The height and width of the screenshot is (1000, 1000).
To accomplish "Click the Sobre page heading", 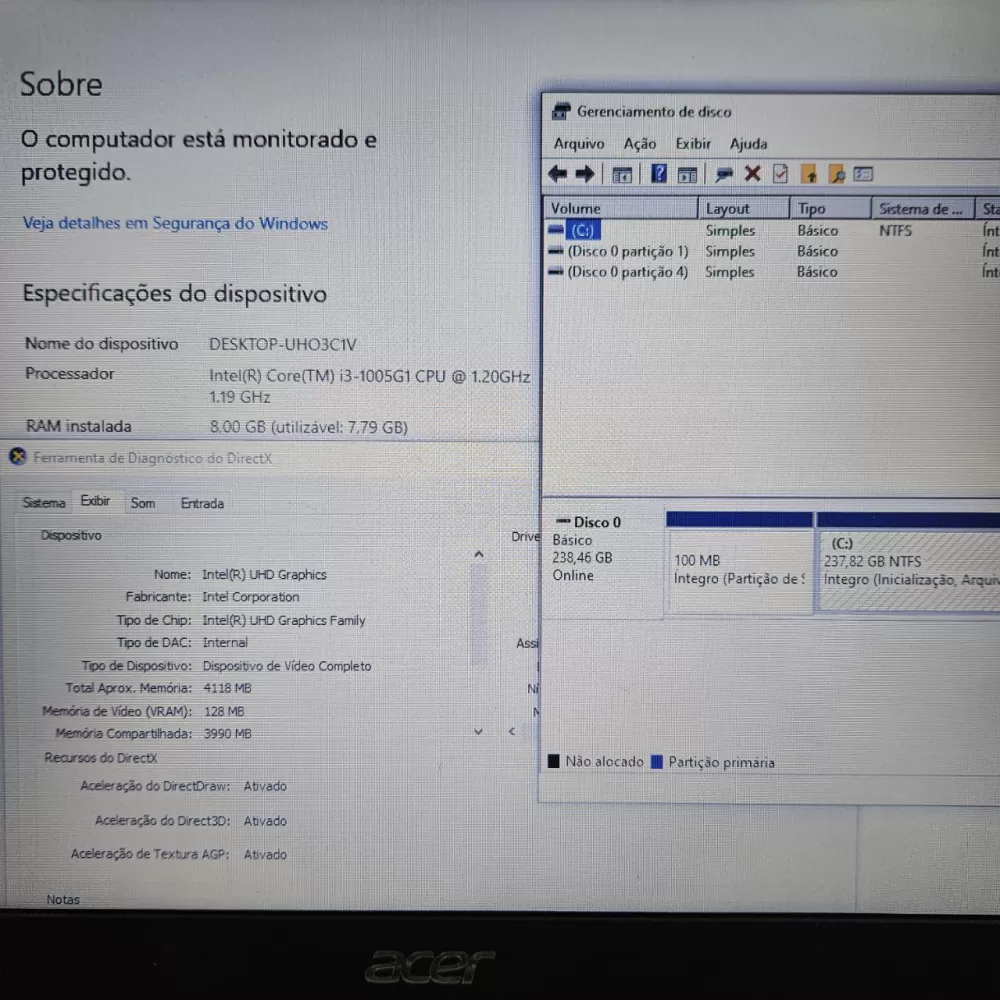I will [61, 84].
